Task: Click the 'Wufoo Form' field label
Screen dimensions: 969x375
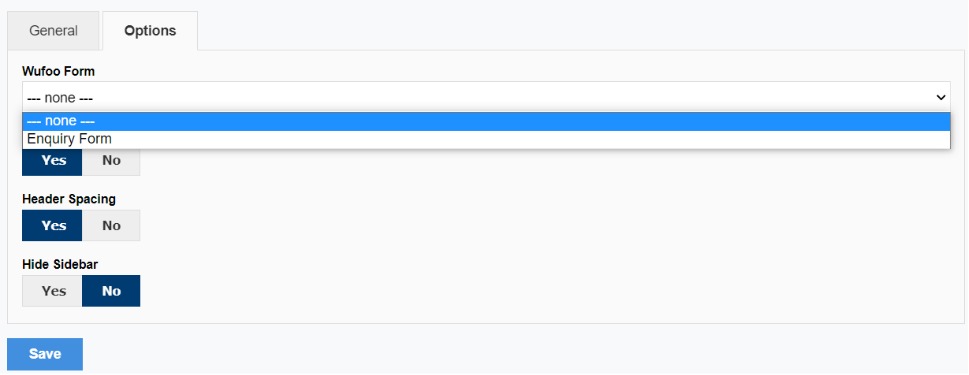Action: pyautogui.click(x=58, y=71)
